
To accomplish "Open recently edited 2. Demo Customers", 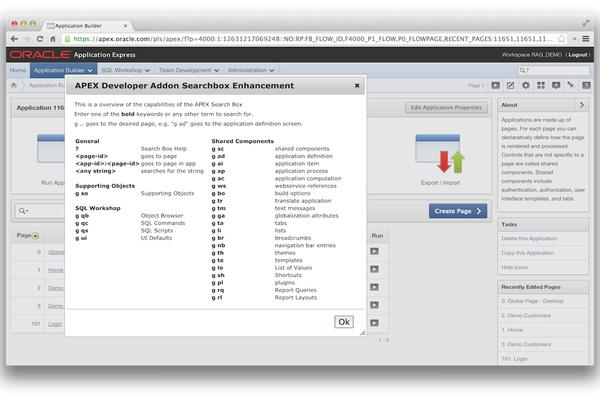I will pyautogui.click(x=526, y=315).
